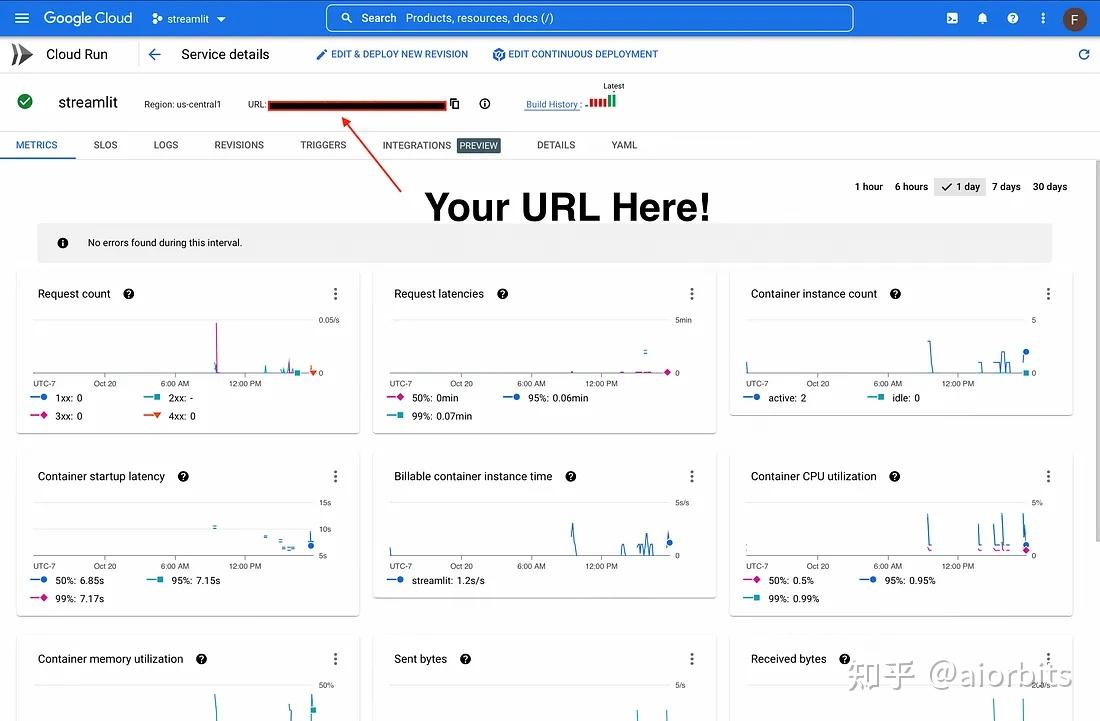The image size is (1100, 721).
Task: Select the 30 days time range
Action: point(1049,187)
